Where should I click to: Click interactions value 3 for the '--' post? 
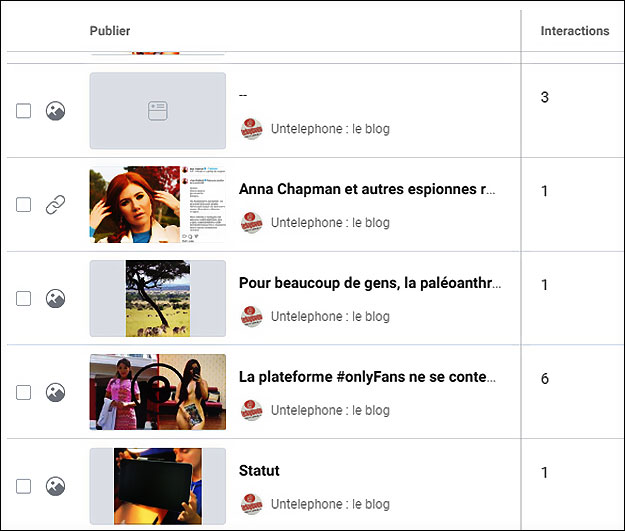point(544,97)
